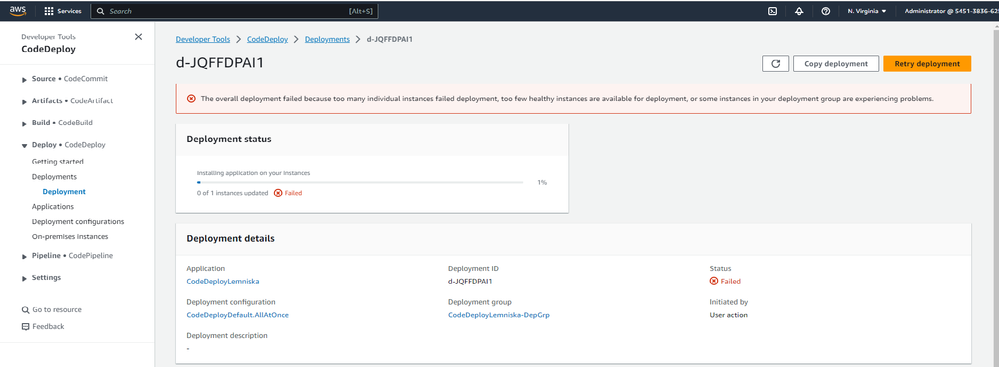This screenshot has height=367, width=999.
Task: Focus the top search field
Action: pyautogui.click(x=235, y=11)
